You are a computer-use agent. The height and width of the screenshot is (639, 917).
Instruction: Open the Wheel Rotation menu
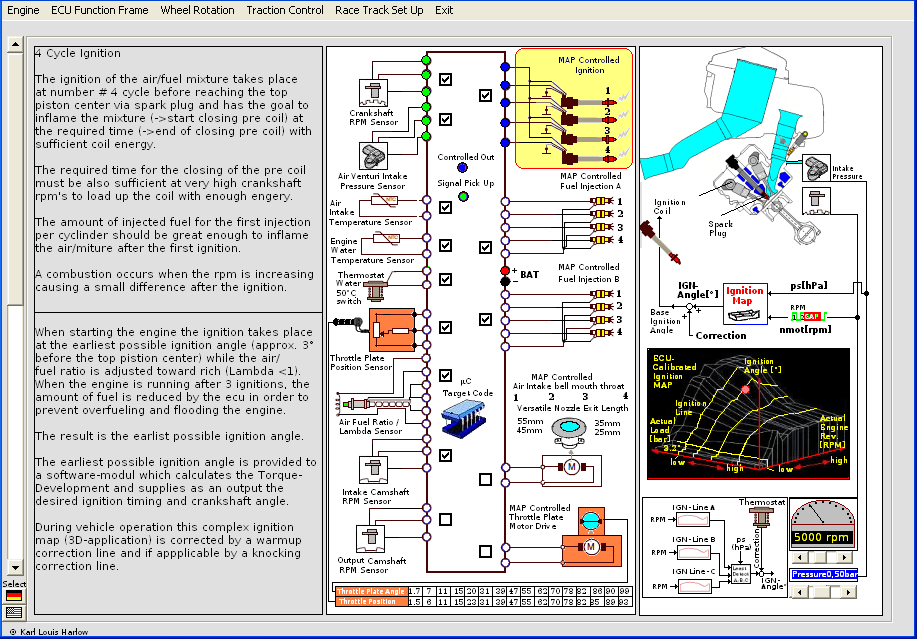197,10
